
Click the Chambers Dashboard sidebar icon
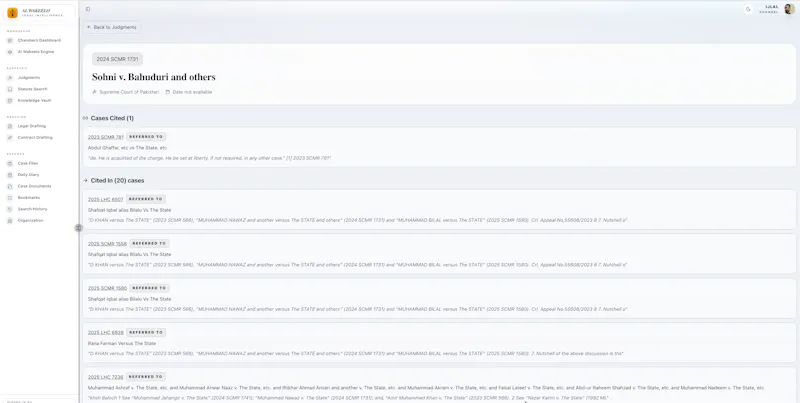coord(10,40)
